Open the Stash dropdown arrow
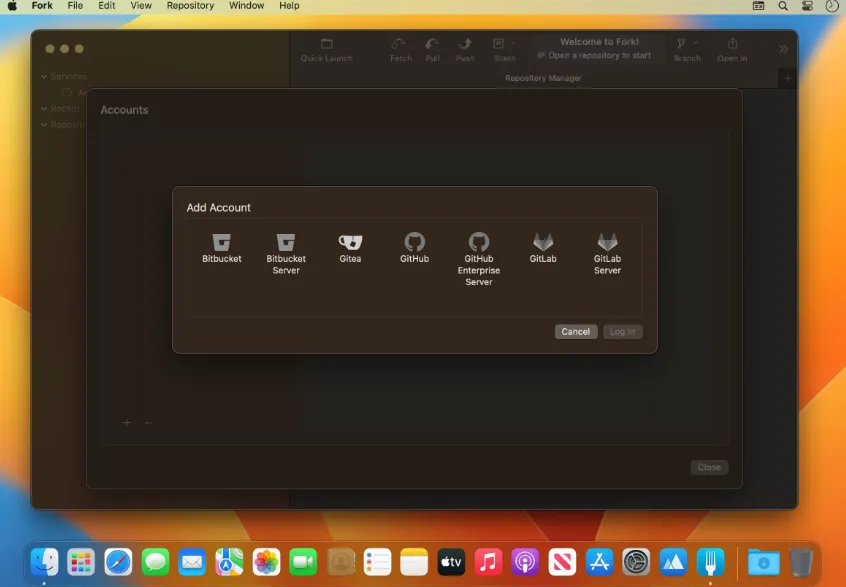846x587 pixels. click(513, 43)
